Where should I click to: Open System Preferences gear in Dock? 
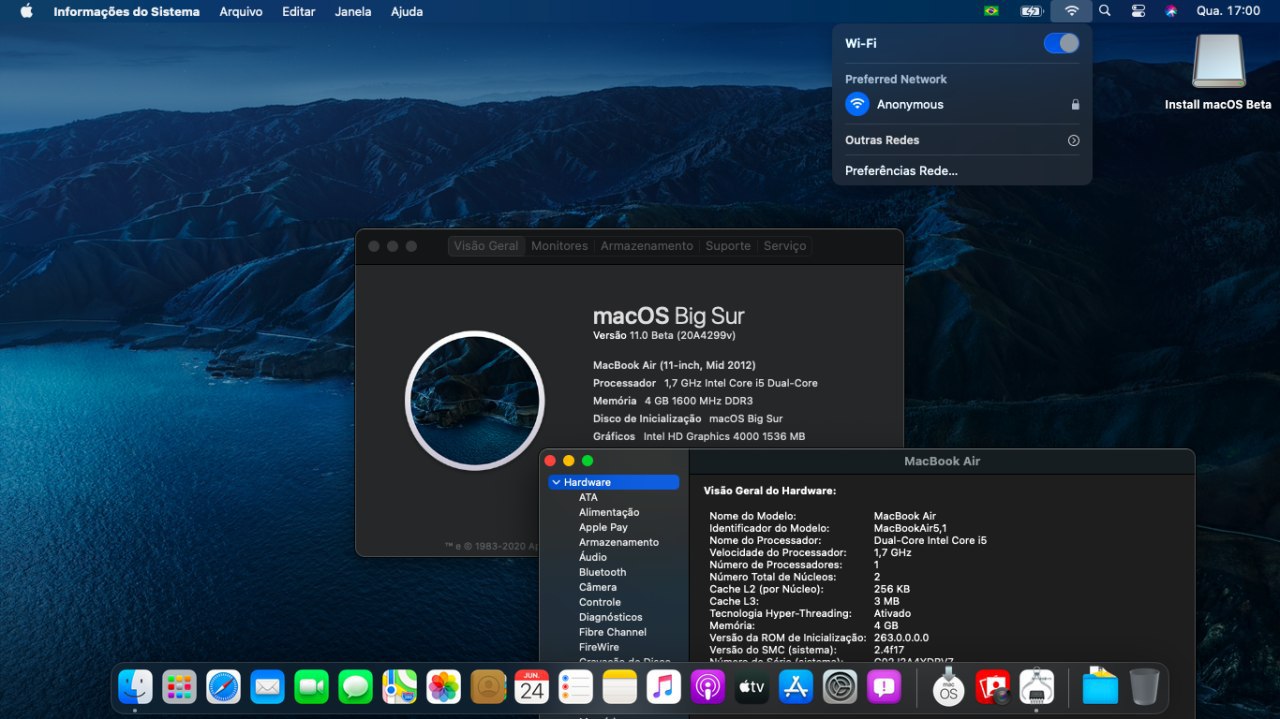tap(840, 687)
